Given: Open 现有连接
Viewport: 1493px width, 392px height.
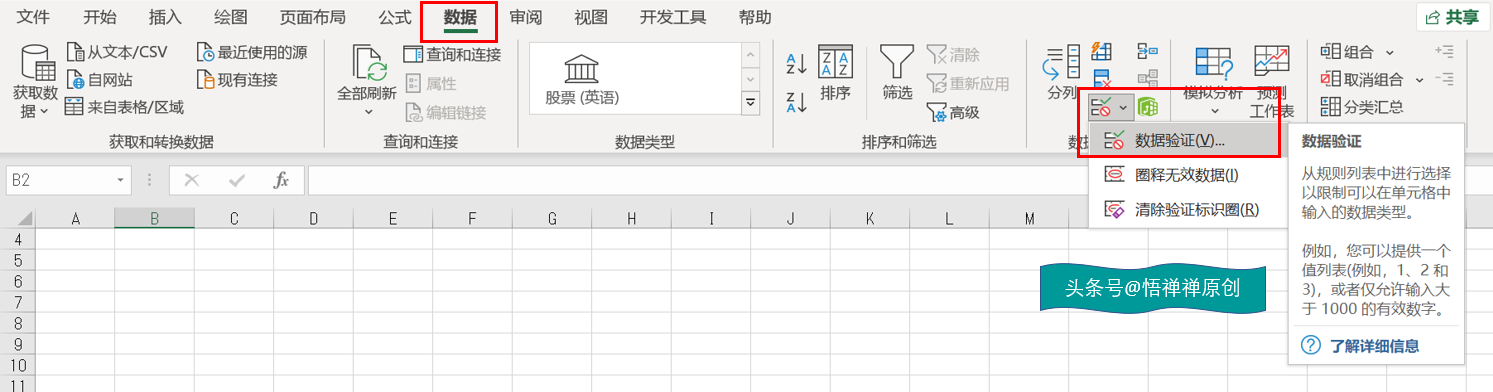Looking at the screenshot, I should pyautogui.click(x=237, y=80).
